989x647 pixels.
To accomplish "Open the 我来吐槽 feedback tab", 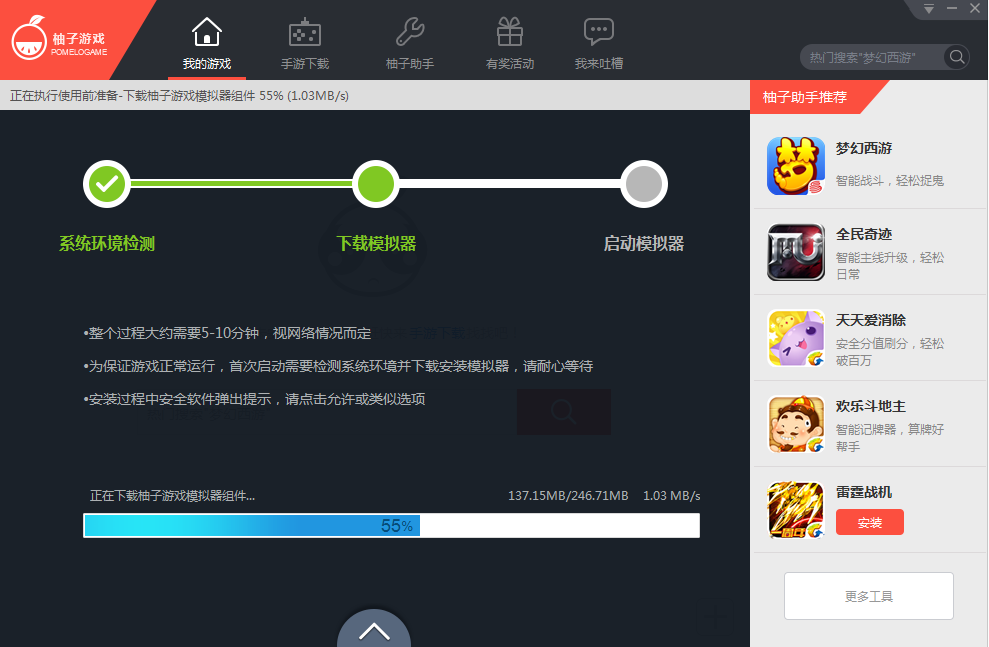I will coord(599,44).
